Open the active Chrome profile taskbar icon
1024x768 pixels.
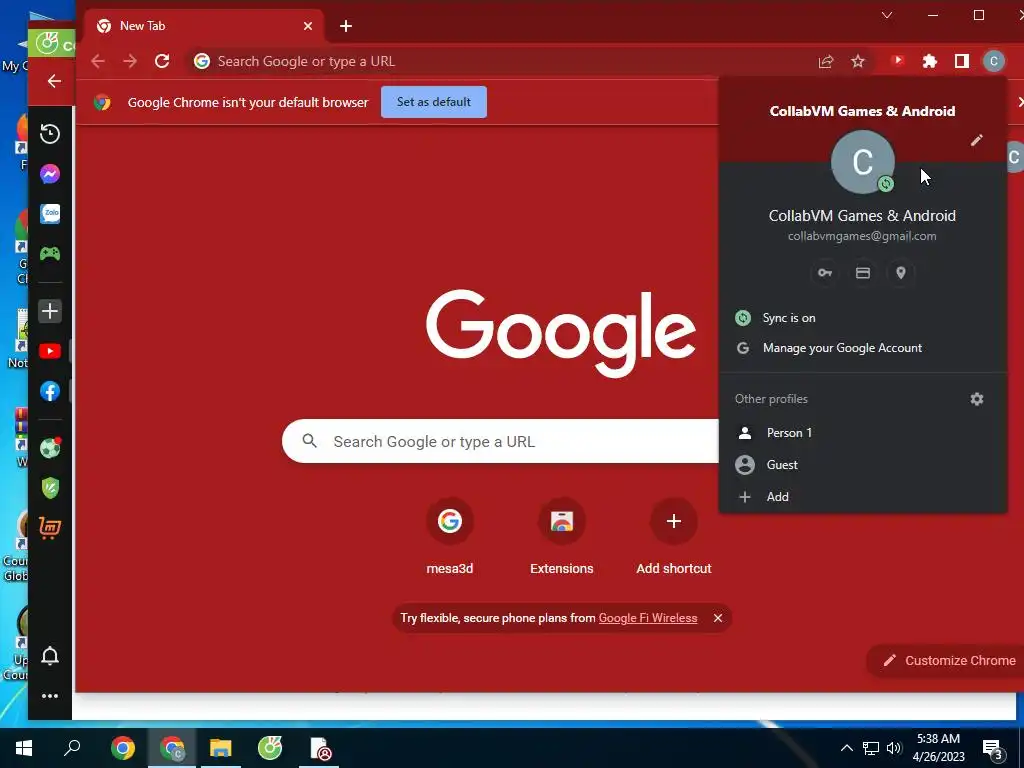[x=172, y=748]
